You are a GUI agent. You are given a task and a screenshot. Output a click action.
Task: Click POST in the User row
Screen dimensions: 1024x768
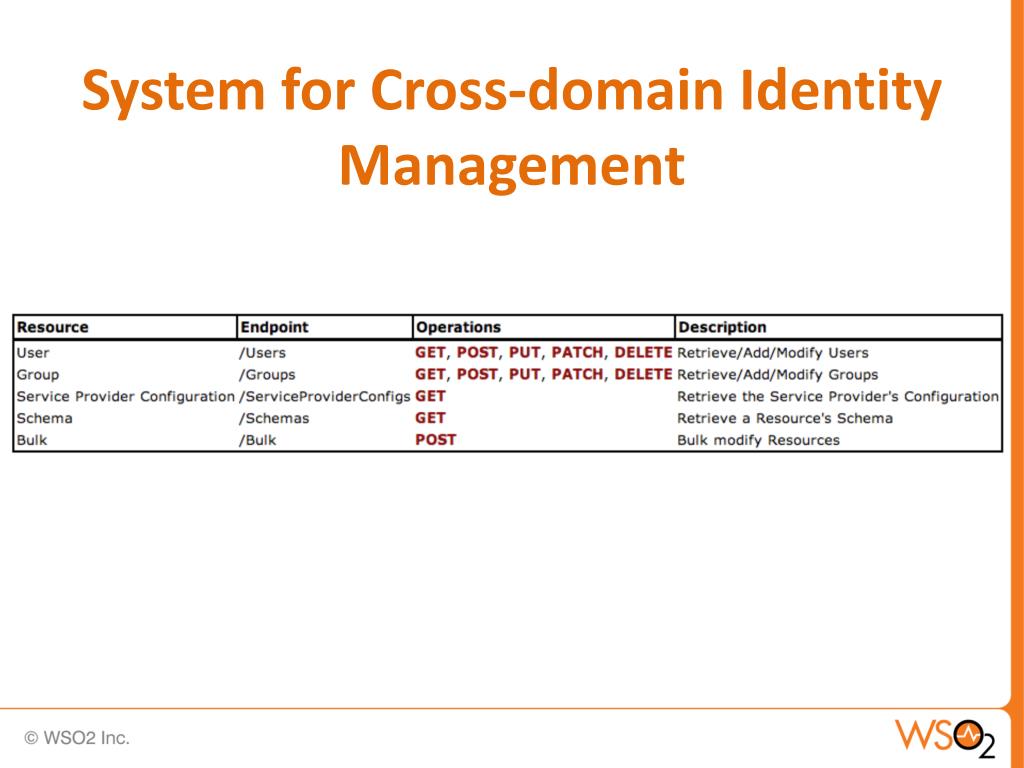[477, 353]
